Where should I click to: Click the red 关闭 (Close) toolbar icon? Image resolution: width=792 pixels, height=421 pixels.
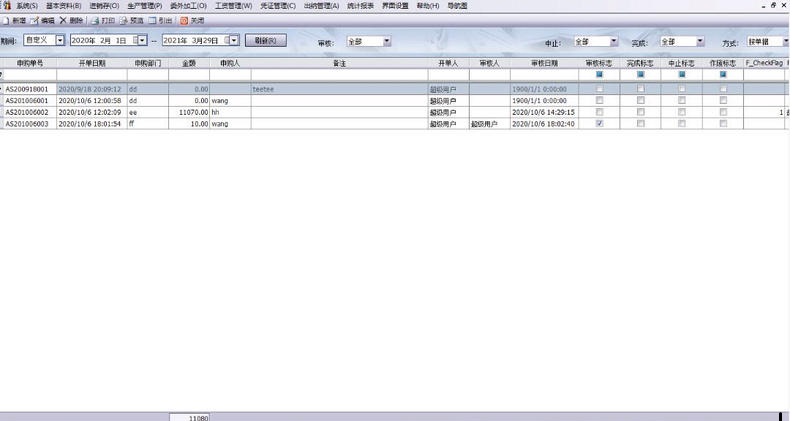pos(184,21)
